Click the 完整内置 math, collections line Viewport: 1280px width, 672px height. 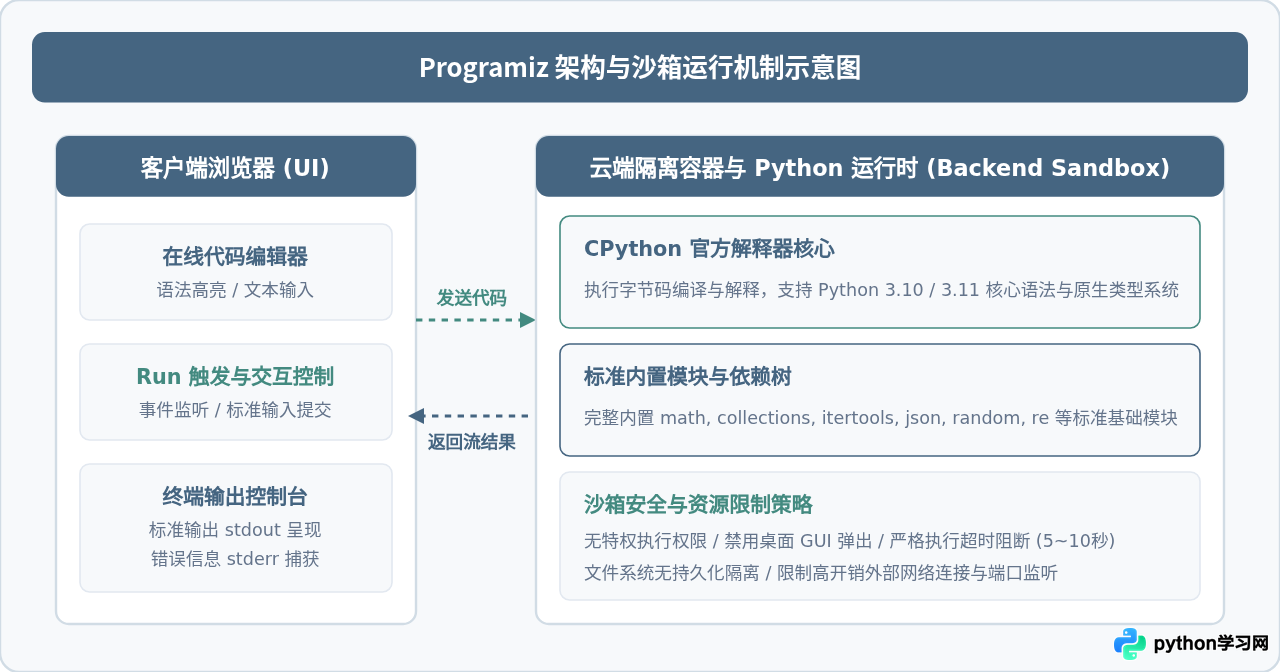tap(881, 418)
